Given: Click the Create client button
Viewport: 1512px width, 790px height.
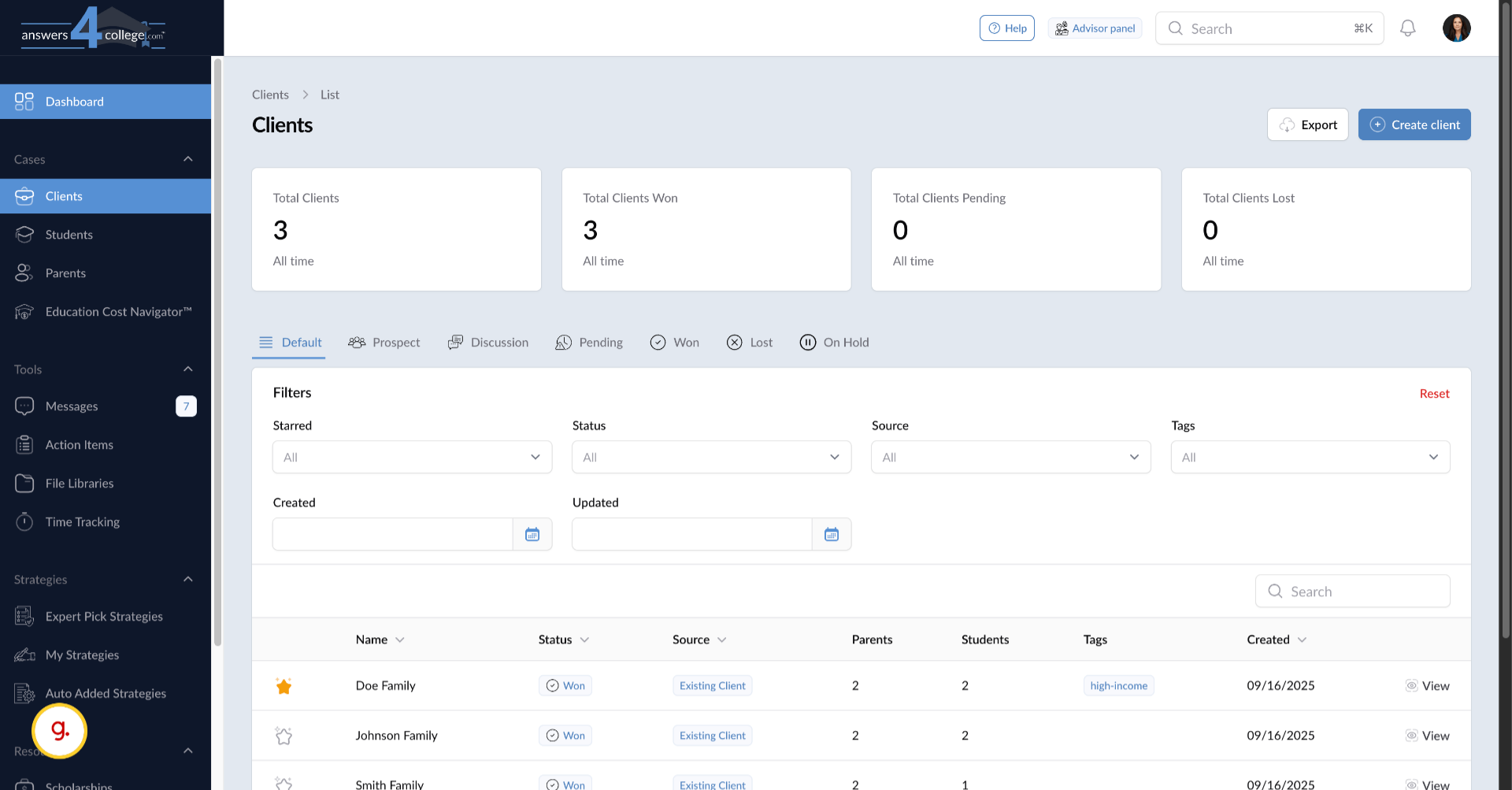Looking at the screenshot, I should tap(1414, 124).
